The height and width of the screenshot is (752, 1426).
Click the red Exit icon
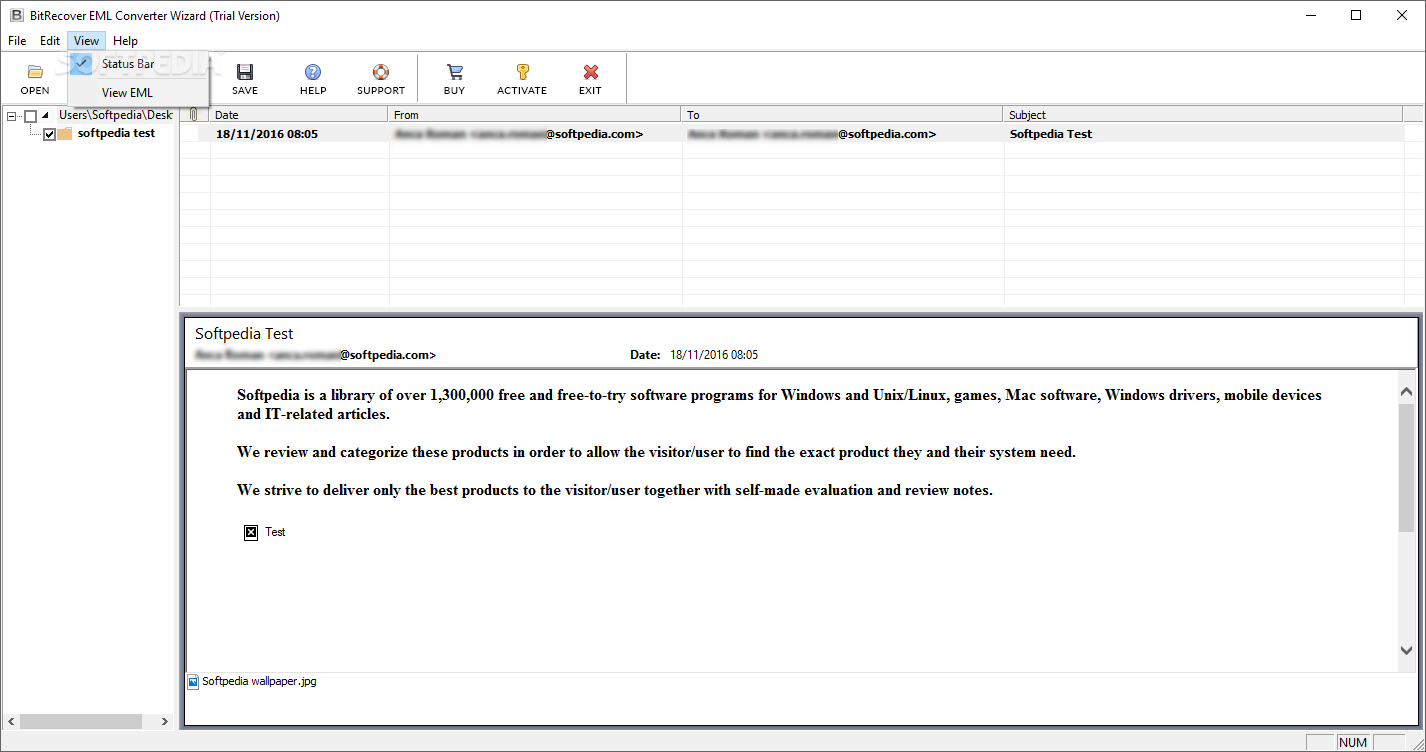click(590, 72)
